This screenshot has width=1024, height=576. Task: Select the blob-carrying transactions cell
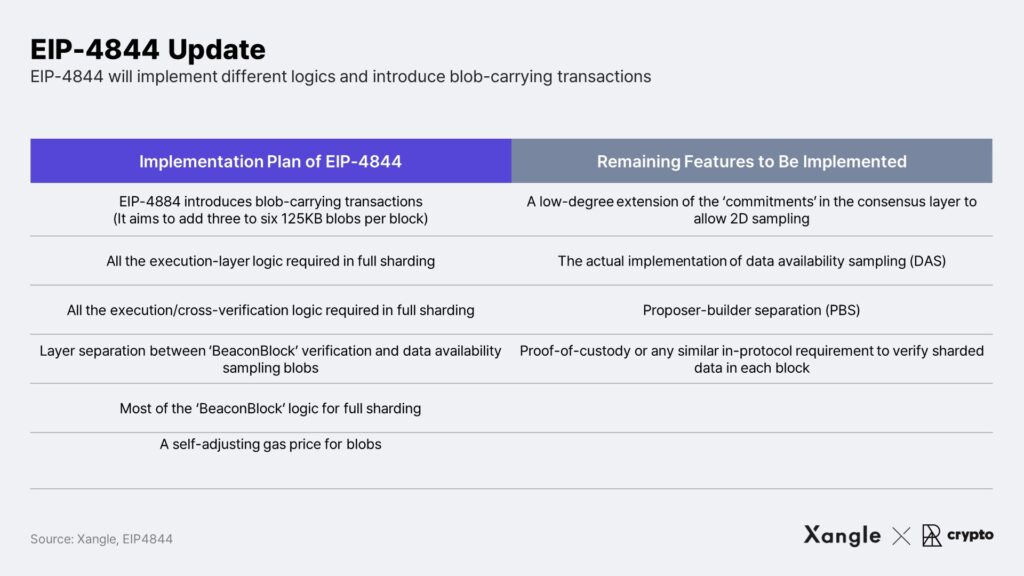point(270,210)
